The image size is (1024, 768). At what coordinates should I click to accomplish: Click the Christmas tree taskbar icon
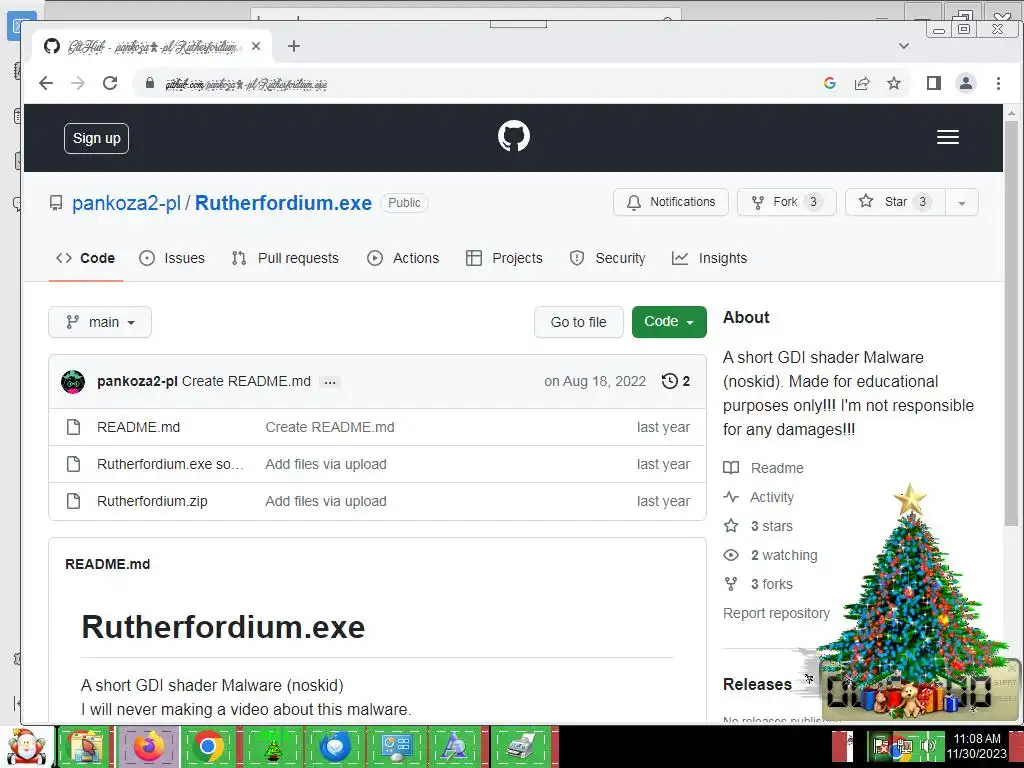[272, 747]
